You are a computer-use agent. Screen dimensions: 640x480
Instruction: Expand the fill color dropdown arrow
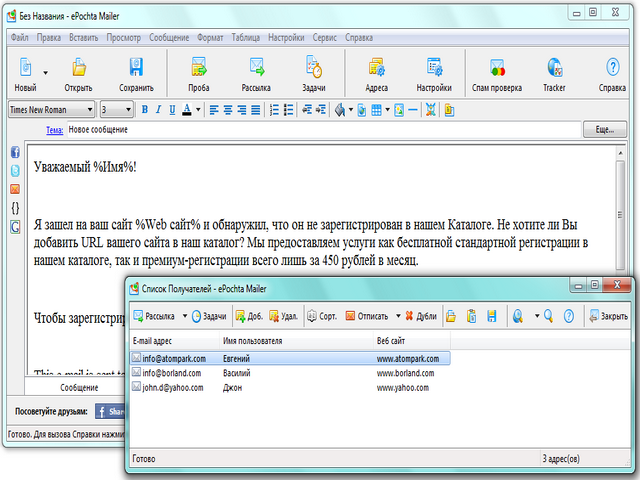[x=351, y=109]
